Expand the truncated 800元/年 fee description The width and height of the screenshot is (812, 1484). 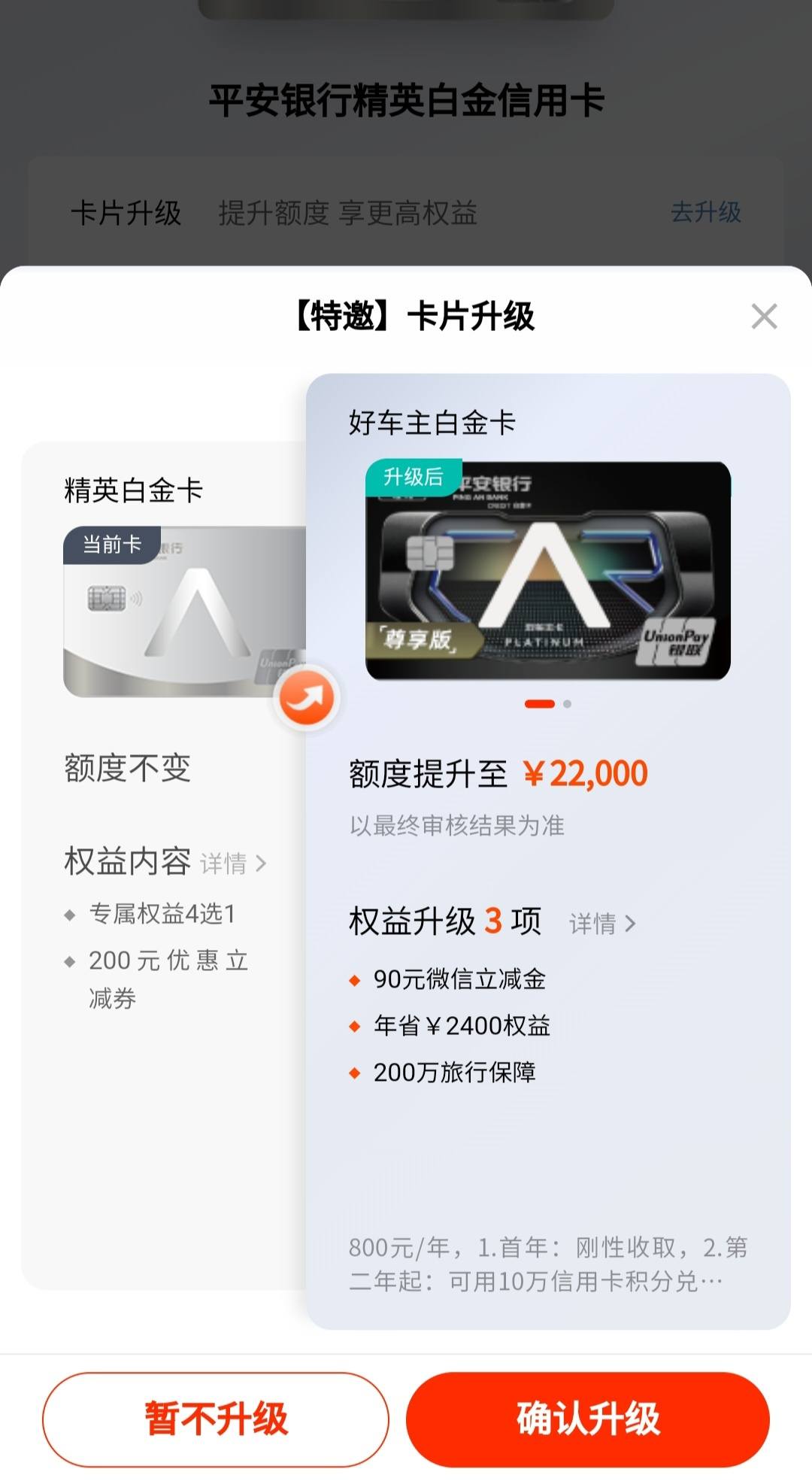(548, 1264)
